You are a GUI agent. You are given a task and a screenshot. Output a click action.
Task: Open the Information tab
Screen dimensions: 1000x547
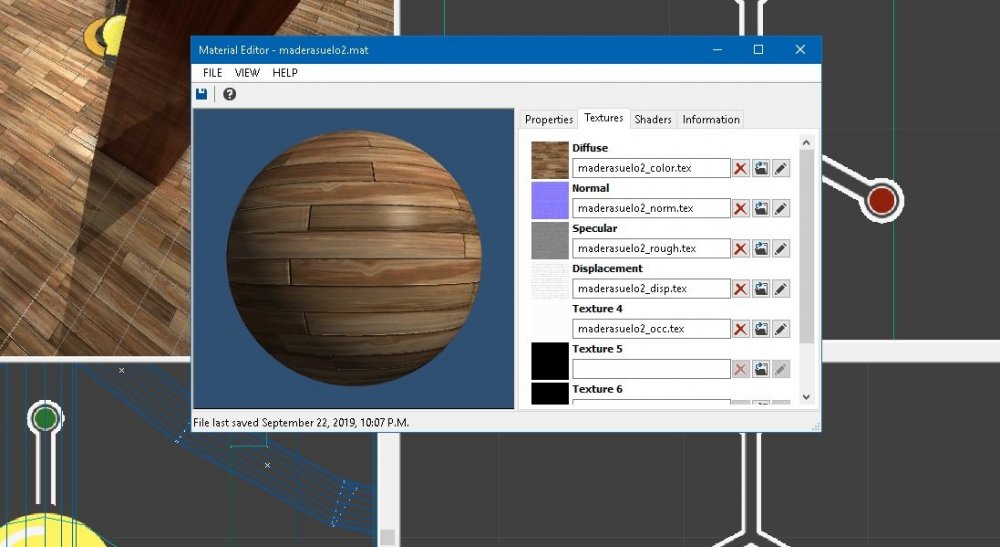pyautogui.click(x=711, y=119)
